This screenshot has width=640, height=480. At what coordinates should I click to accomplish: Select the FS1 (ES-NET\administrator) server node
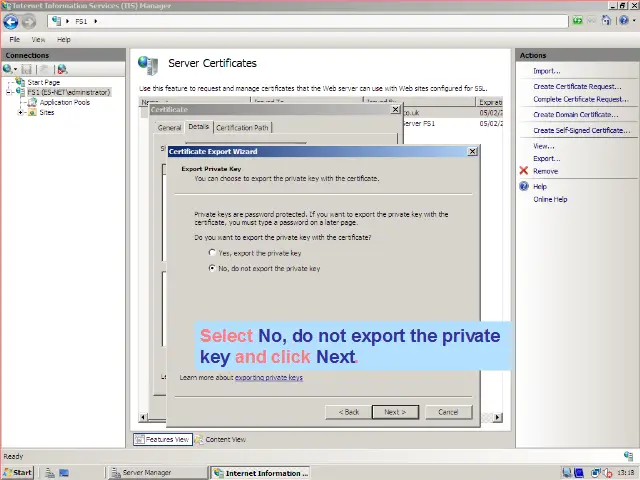coord(69,92)
